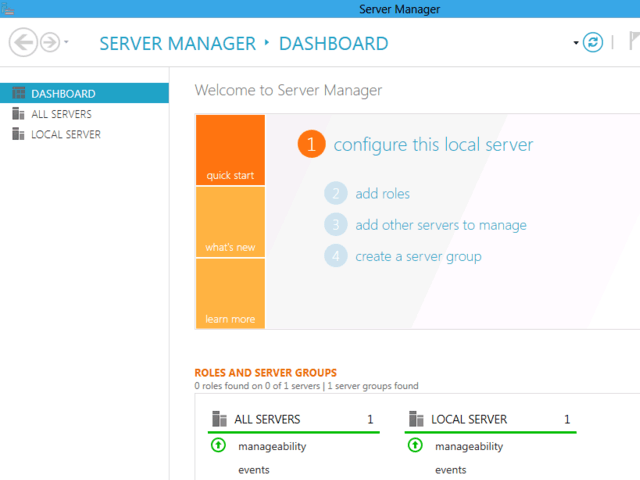The image size is (640, 480).
Task: Click the step 4 circle icon
Action: tap(336, 256)
